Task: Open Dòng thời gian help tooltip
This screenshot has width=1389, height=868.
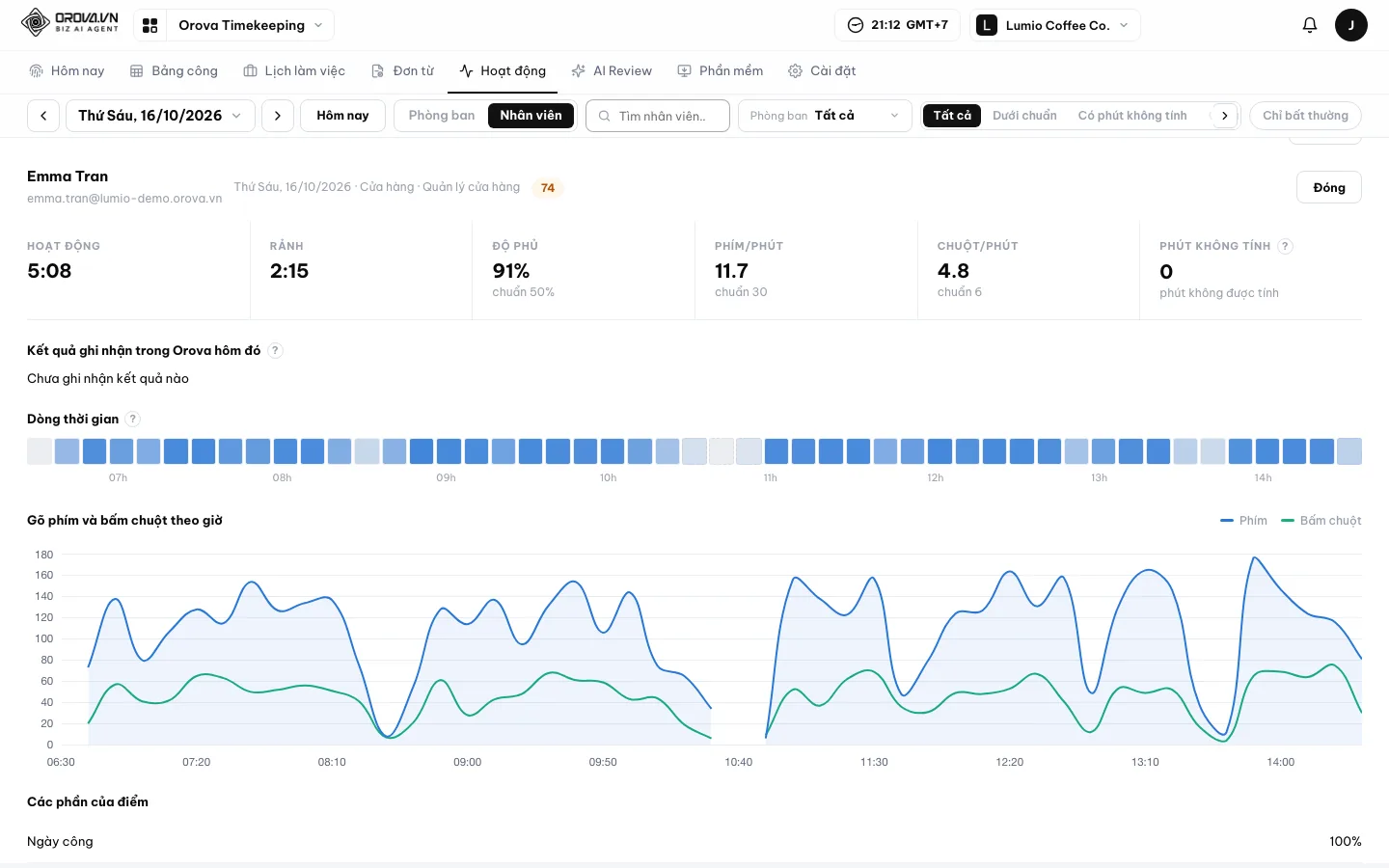Action: [x=133, y=419]
